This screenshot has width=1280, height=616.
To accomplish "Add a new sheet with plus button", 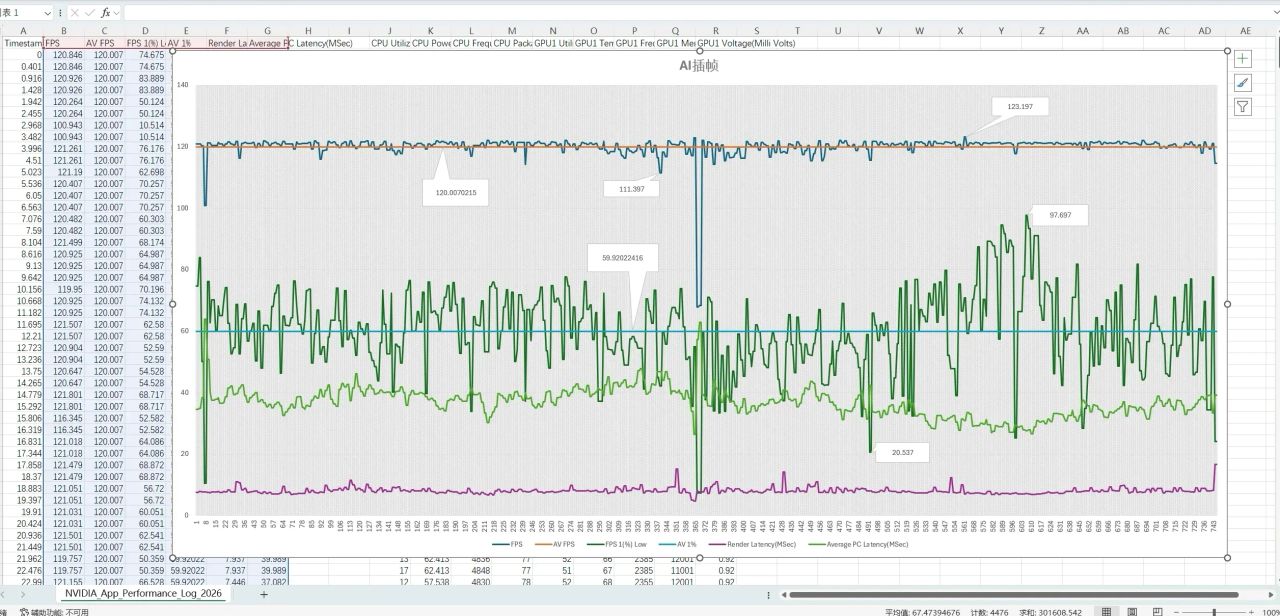I will tap(264, 594).
